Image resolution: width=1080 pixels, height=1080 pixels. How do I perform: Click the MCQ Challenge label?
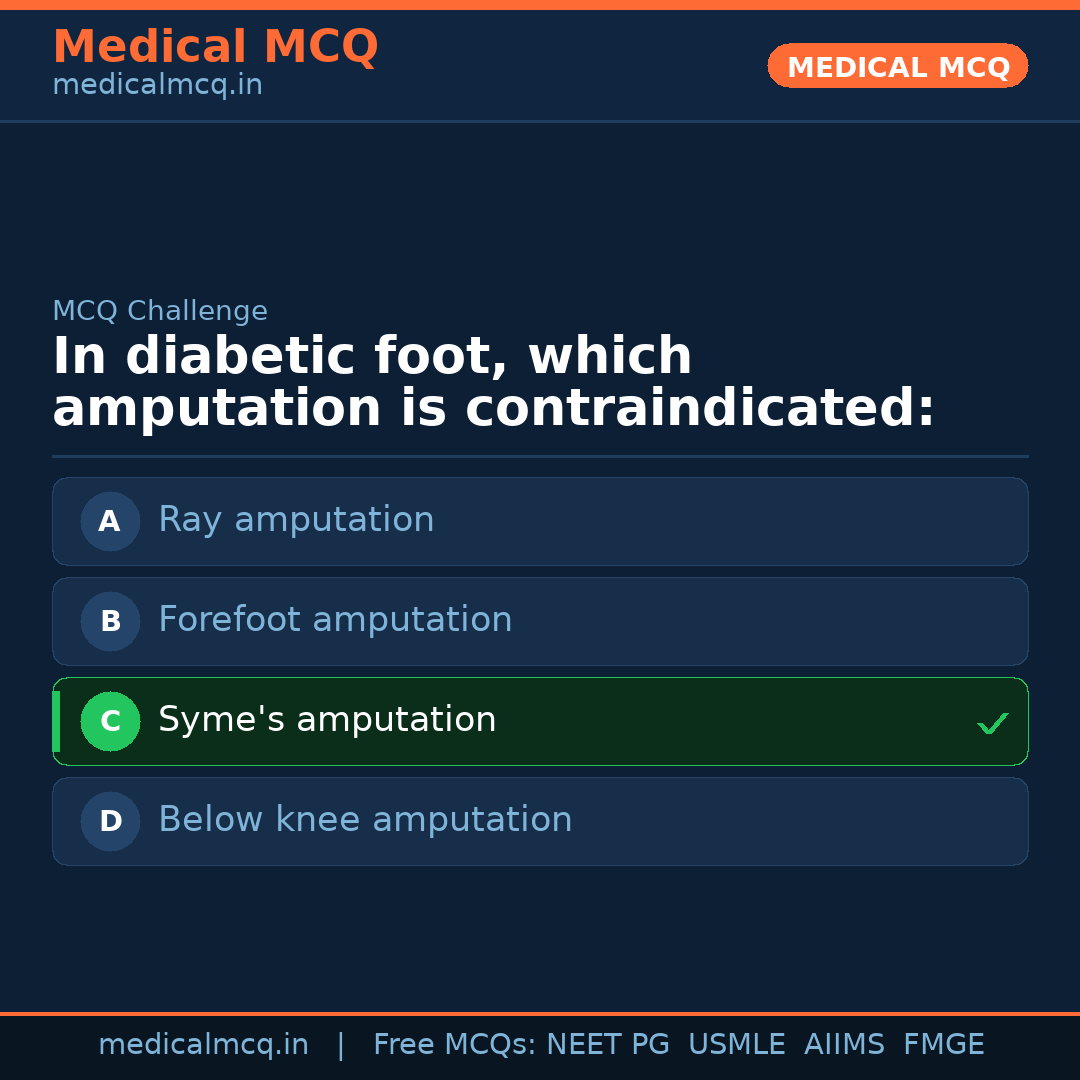[160, 311]
